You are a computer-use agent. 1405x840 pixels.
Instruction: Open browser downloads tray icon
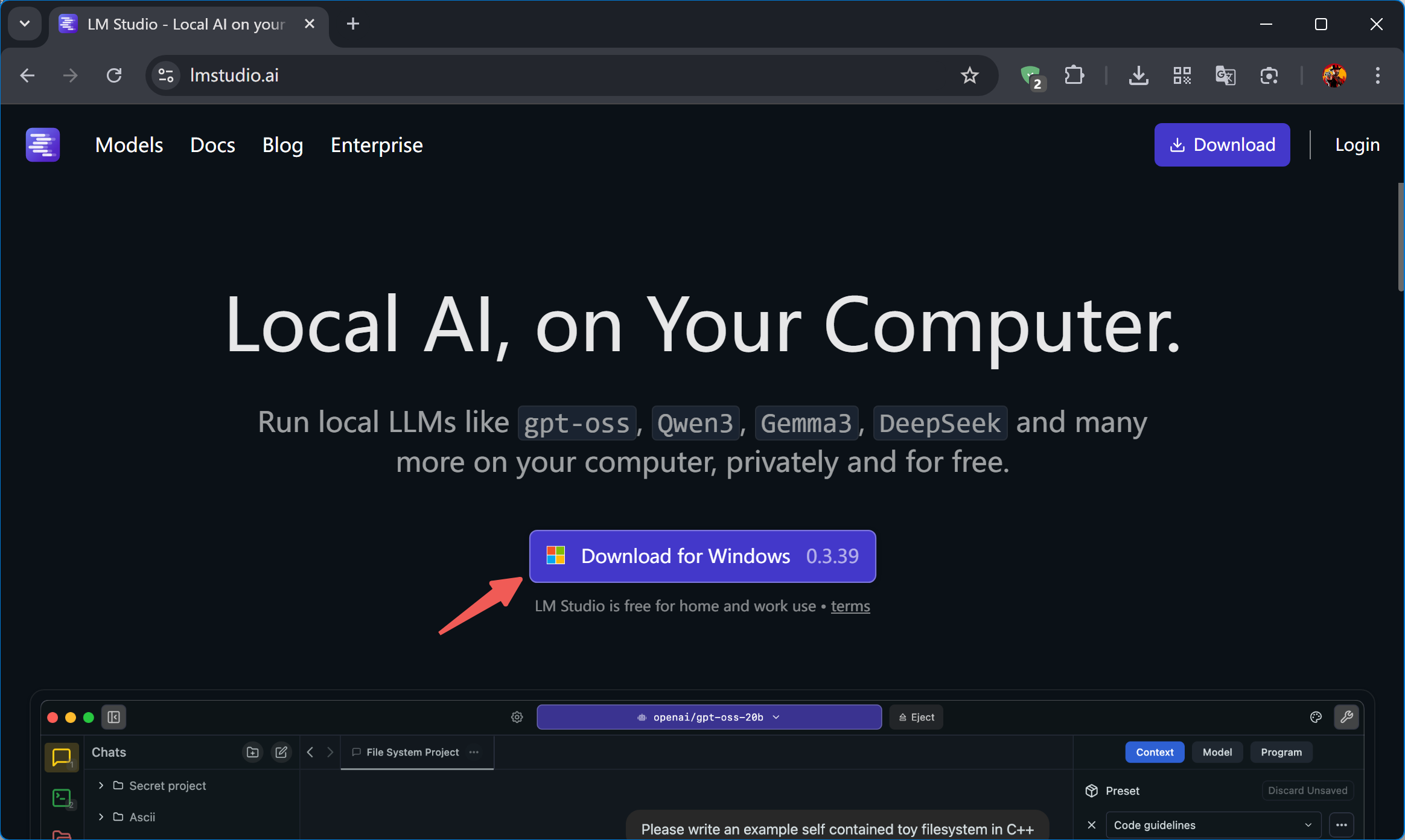coord(1138,75)
